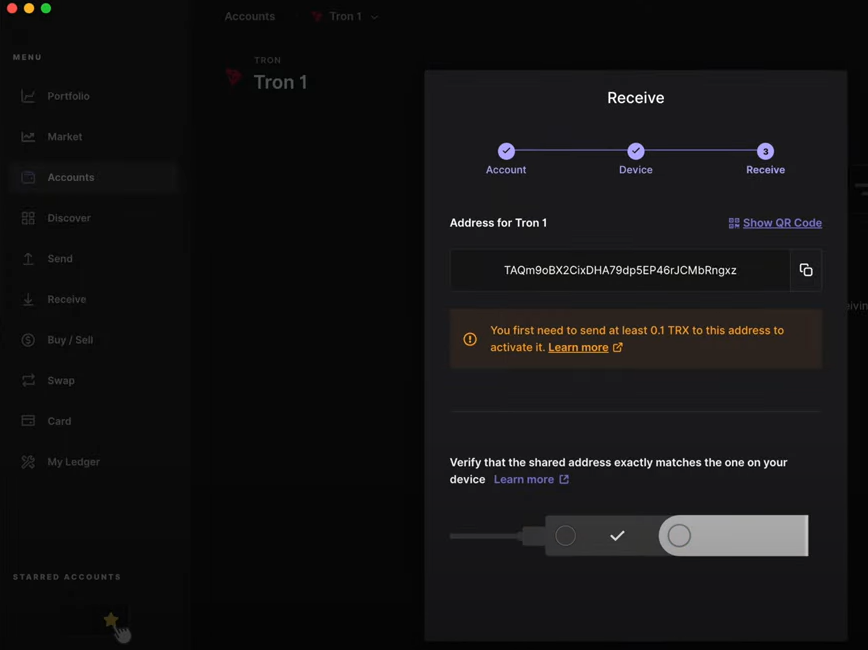Go to completed Account step
868x650 pixels.
point(506,151)
